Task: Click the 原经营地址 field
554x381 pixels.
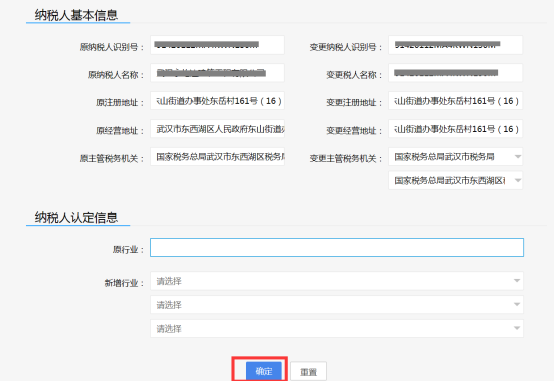Action: (217, 129)
